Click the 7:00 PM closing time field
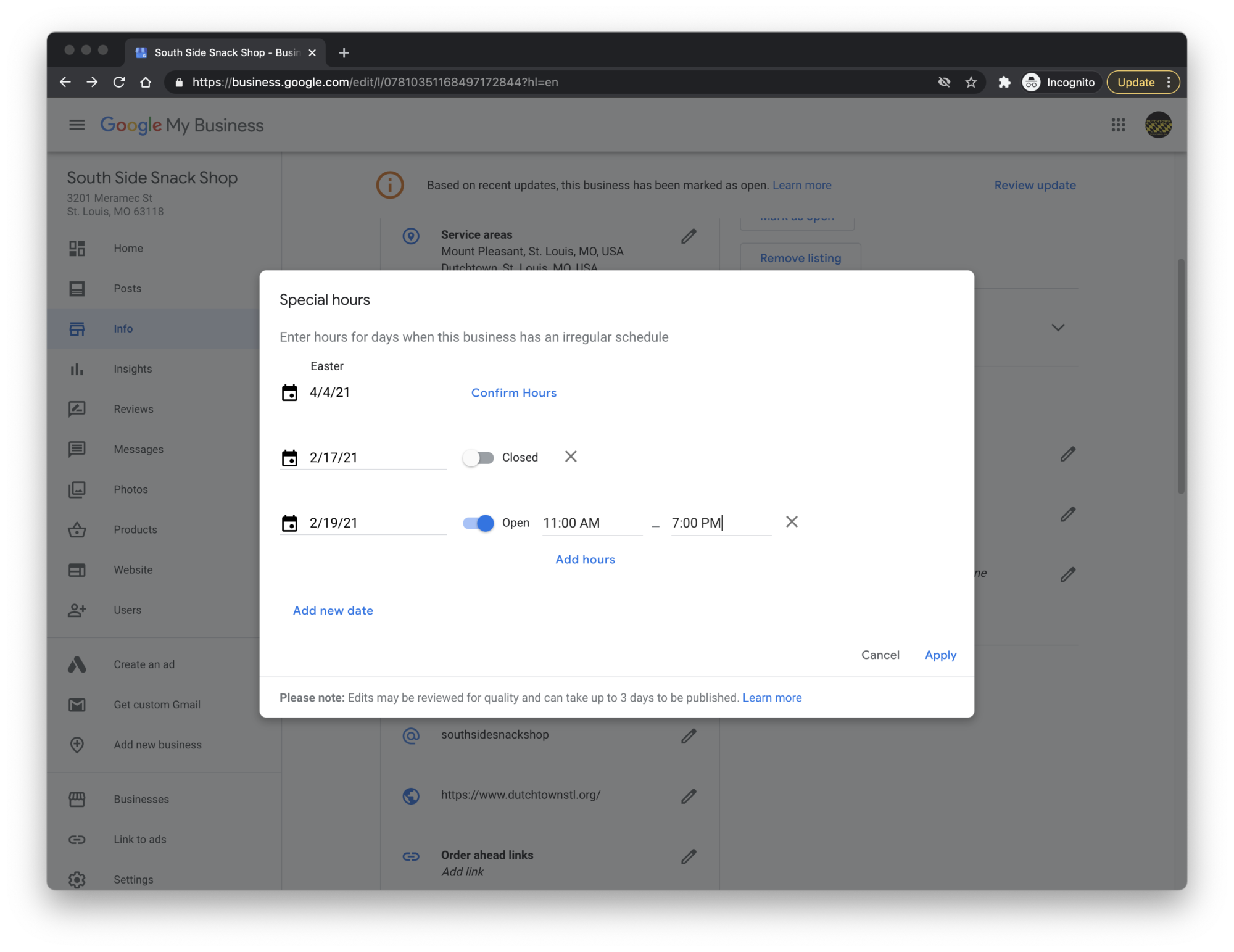This screenshot has width=1234, height=952. 721,523
